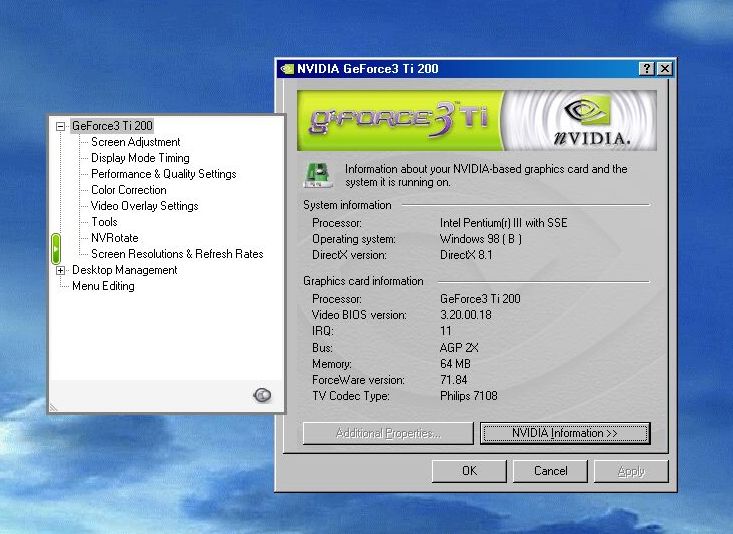Click the 'Intel Pentium(r) III with SSE' value
The width and height of the screenshot is (733, 534).
coord(503,223)
